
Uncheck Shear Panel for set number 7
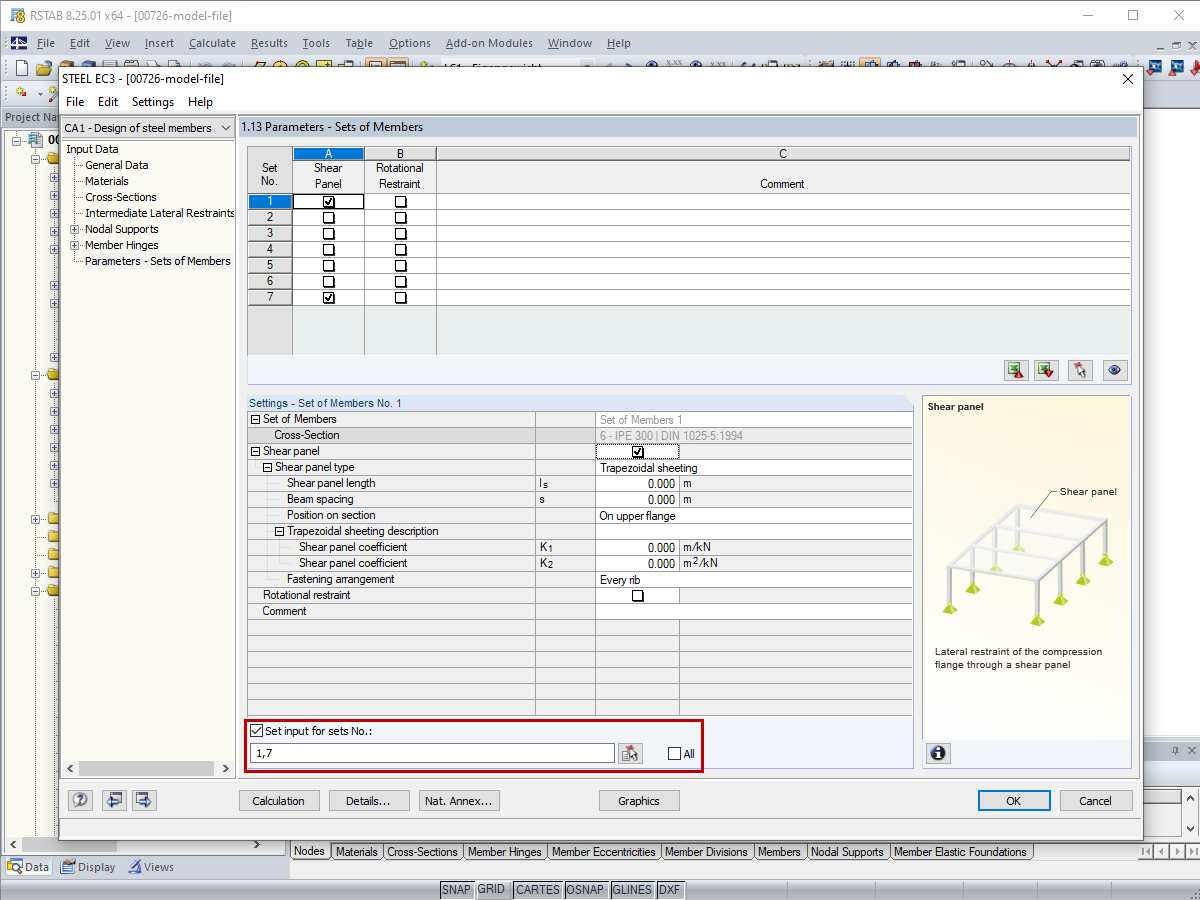click(328, 297)
